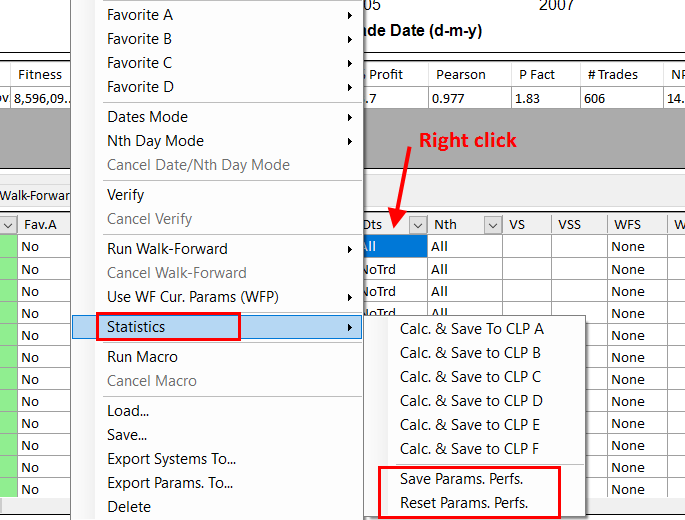
Task: Click Delete in the context menu
Action: coord(129,507)
